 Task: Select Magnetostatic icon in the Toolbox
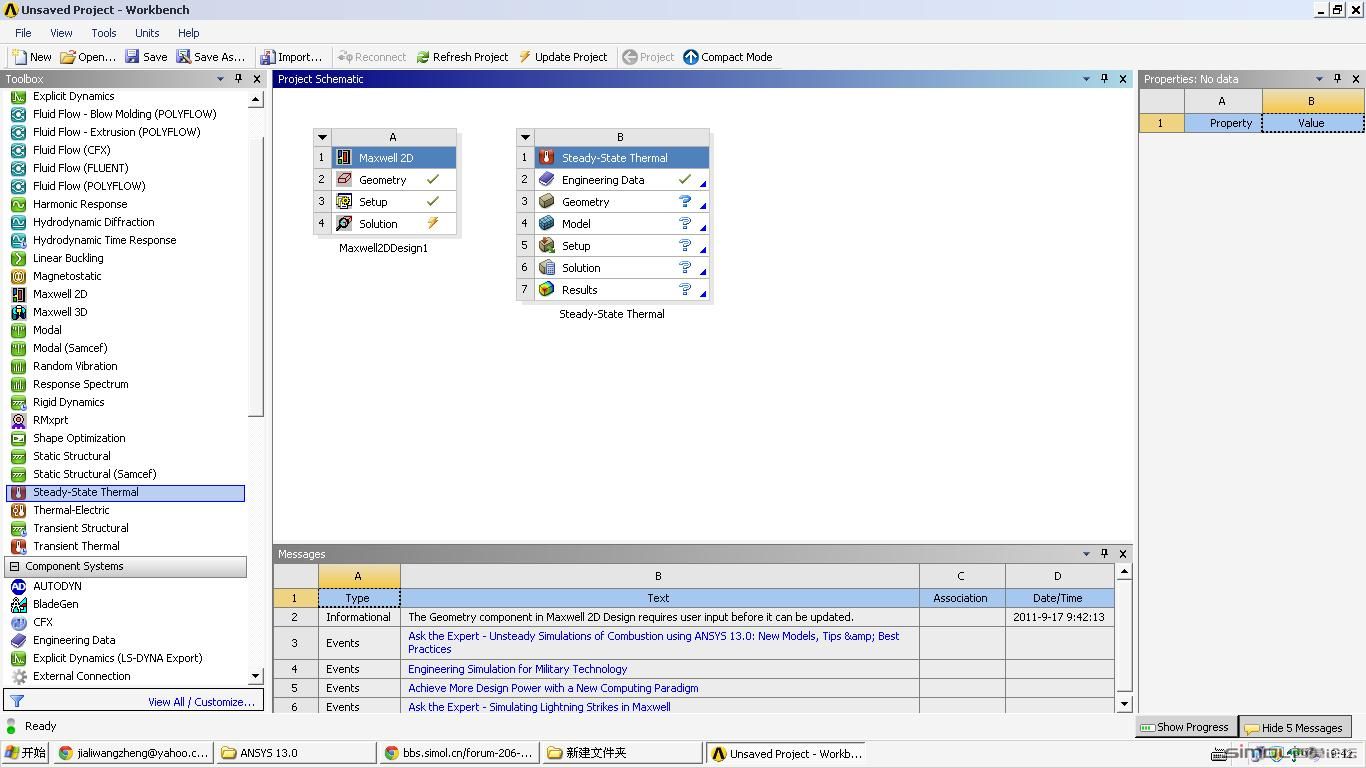(18, 276)
